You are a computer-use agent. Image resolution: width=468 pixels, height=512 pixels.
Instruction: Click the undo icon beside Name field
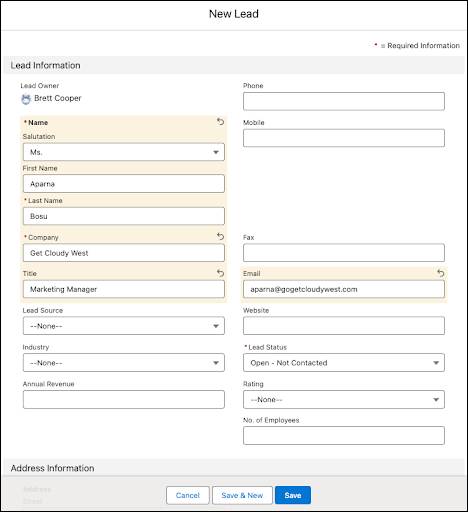[x=220, y=122]
